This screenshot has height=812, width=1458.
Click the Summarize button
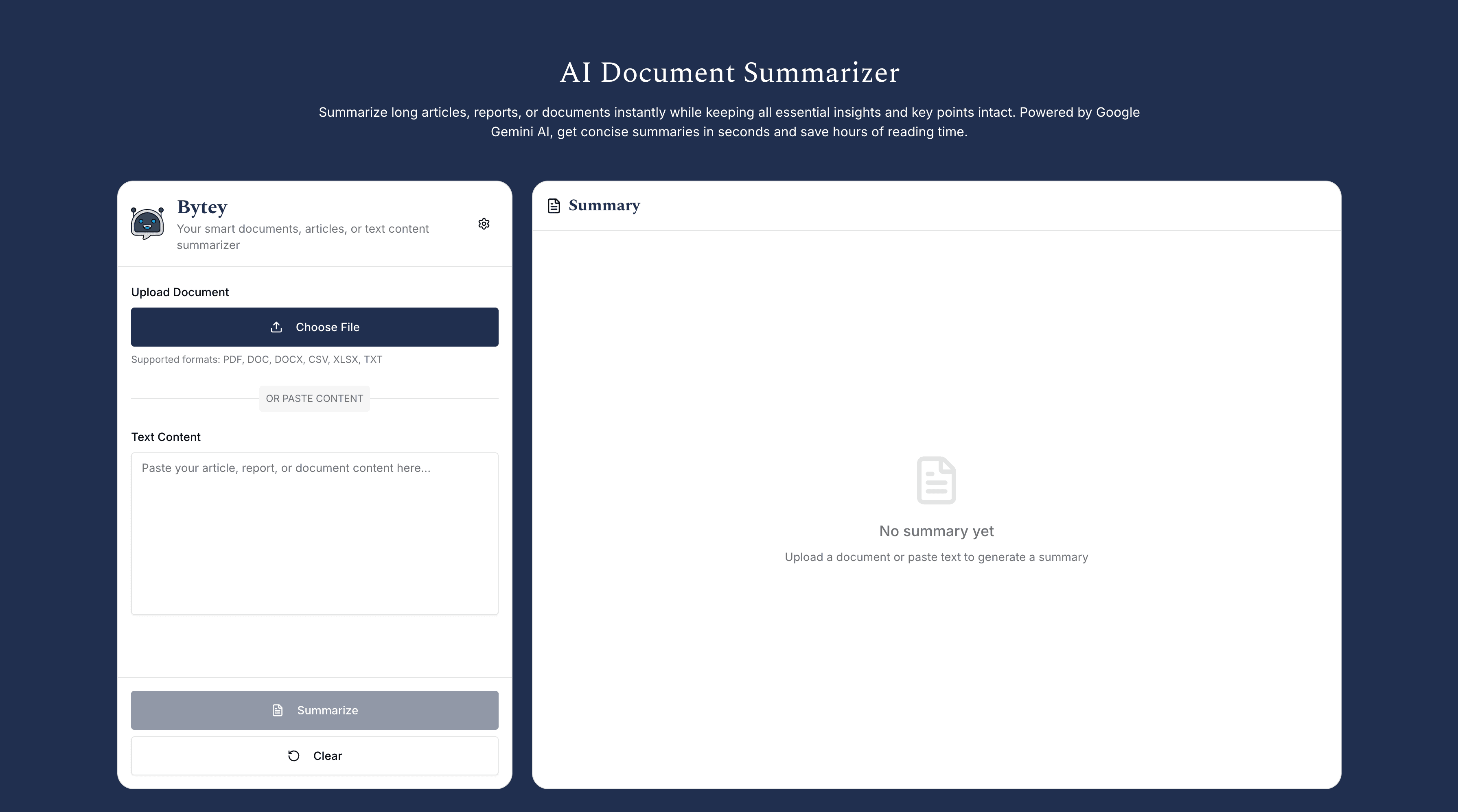tap(315, 710)
